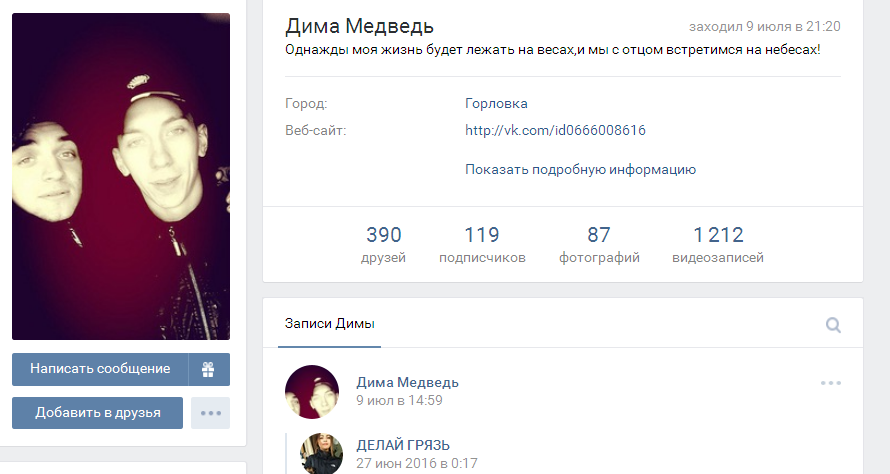Open the large profile photo
Screen dimensions: 890x474
click(121, 177)
